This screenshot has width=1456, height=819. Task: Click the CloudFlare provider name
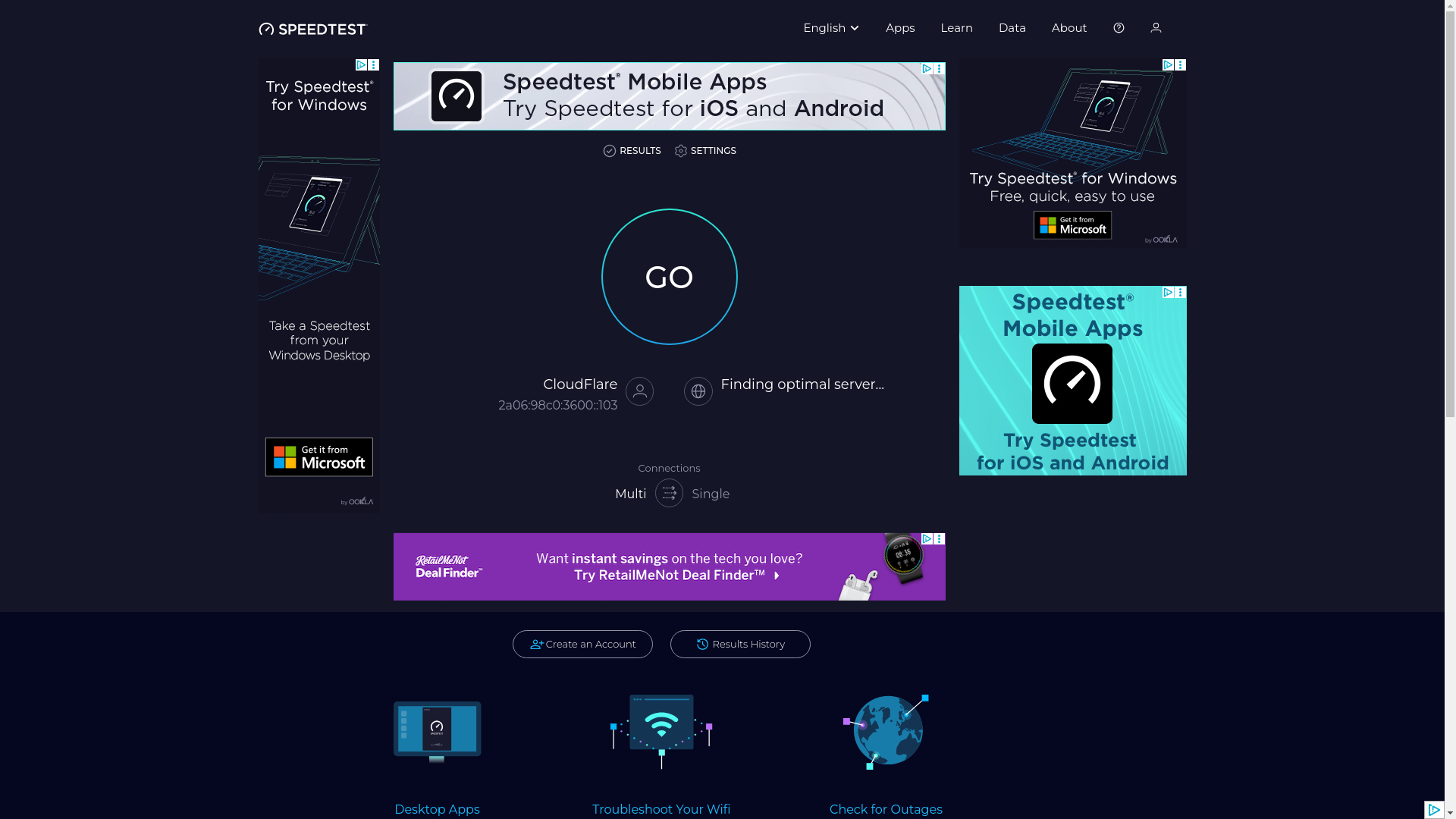click(580, 384)
